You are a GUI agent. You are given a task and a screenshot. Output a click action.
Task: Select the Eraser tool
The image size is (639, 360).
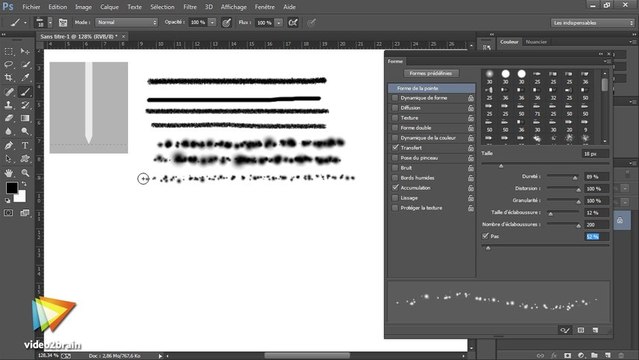click(x=9, y=118)
